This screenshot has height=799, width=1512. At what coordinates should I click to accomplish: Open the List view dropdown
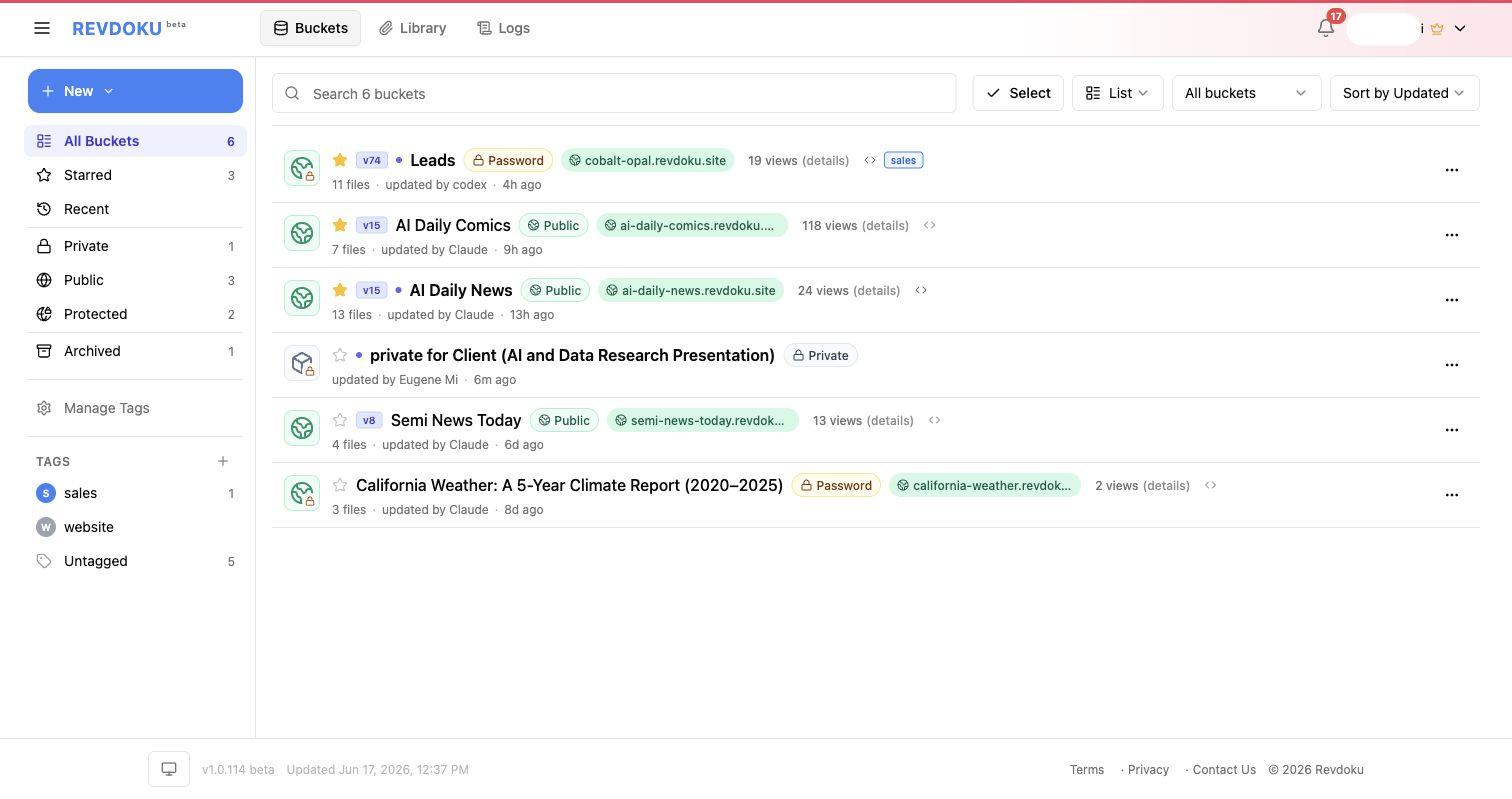click(x=1117, y=93)
